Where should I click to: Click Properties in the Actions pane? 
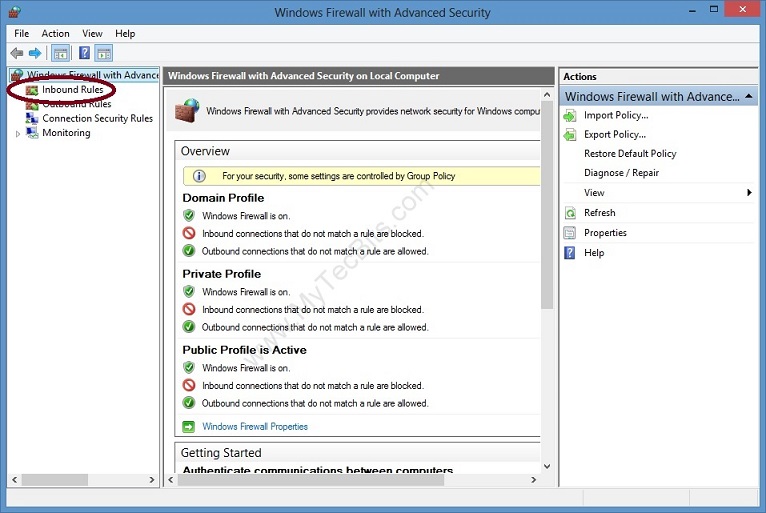605,233
